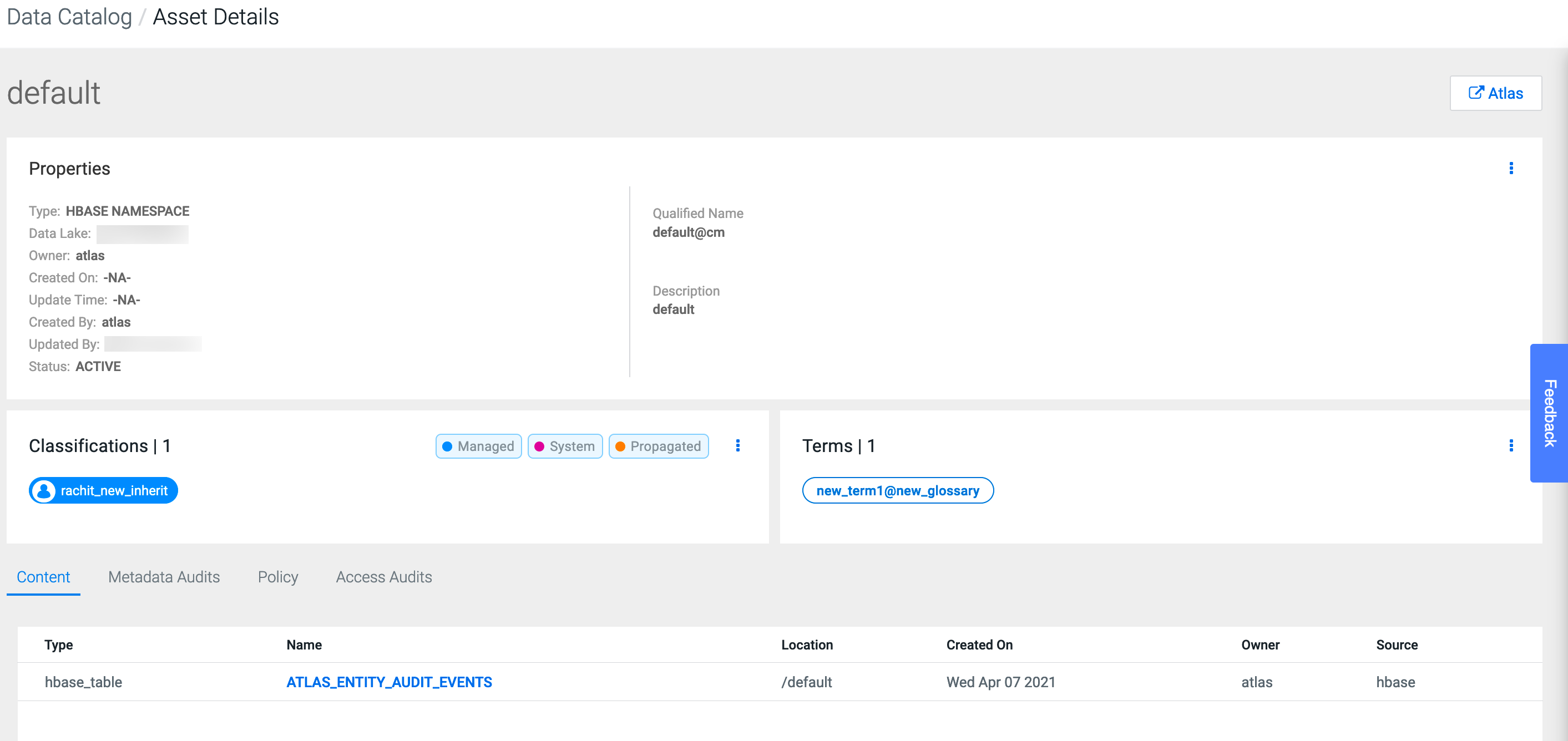This screenshot has width=1568, height=741.
Task: Select the Content tab
Action: coord(43,576)
